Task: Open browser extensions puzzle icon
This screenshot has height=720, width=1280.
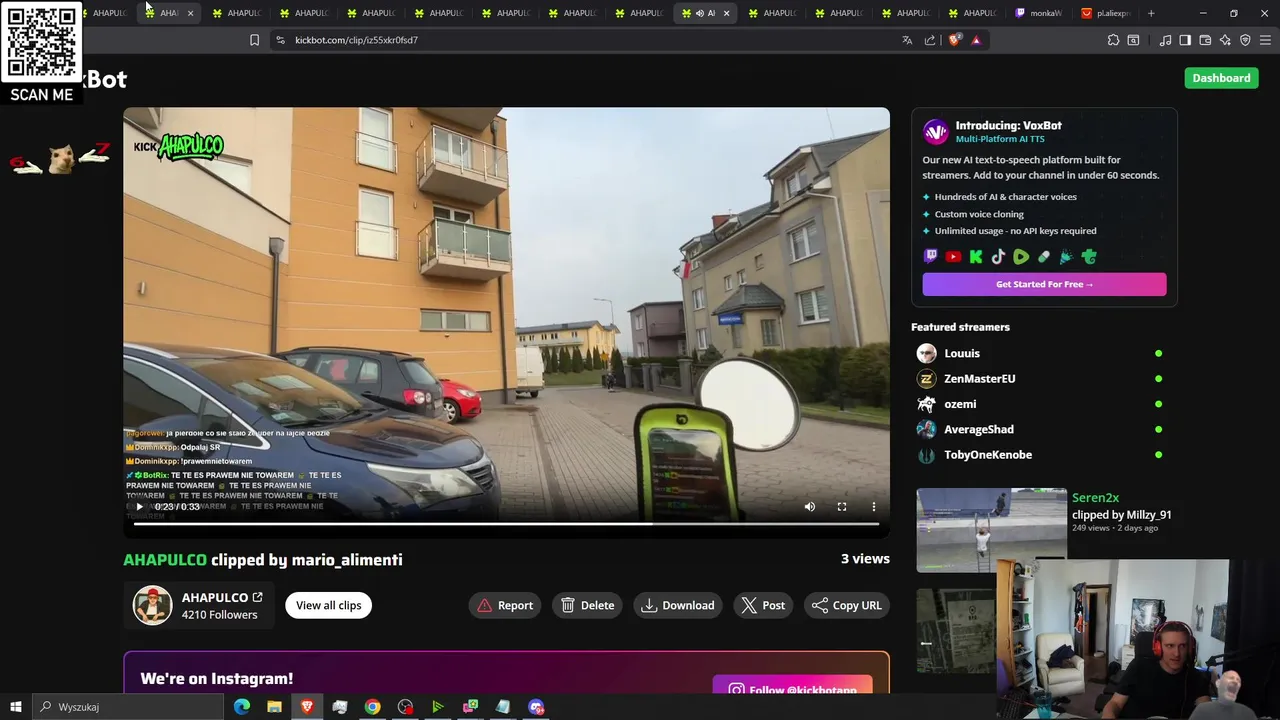Action: [1113, 40]
